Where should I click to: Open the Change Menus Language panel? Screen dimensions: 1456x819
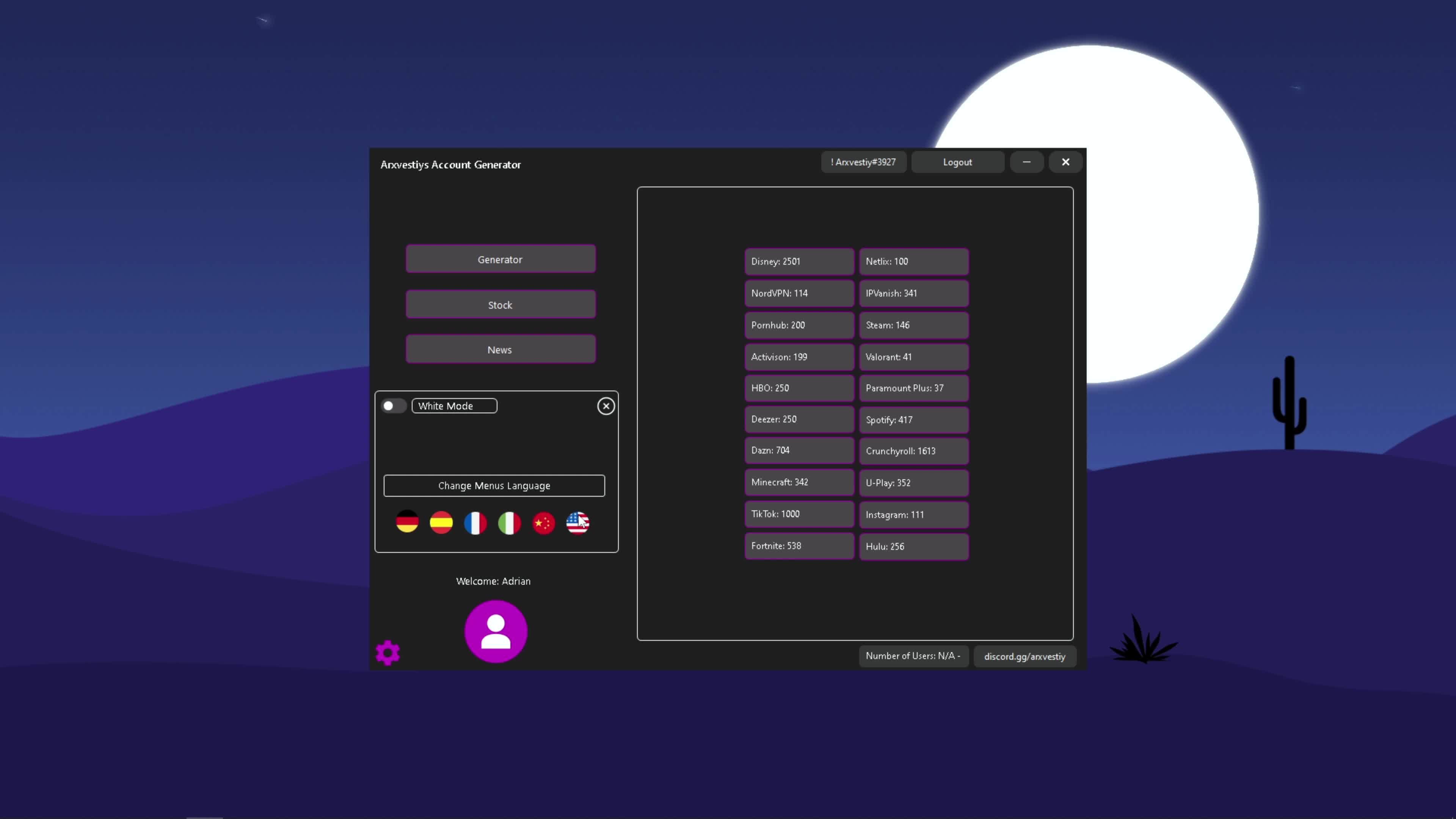493,485
